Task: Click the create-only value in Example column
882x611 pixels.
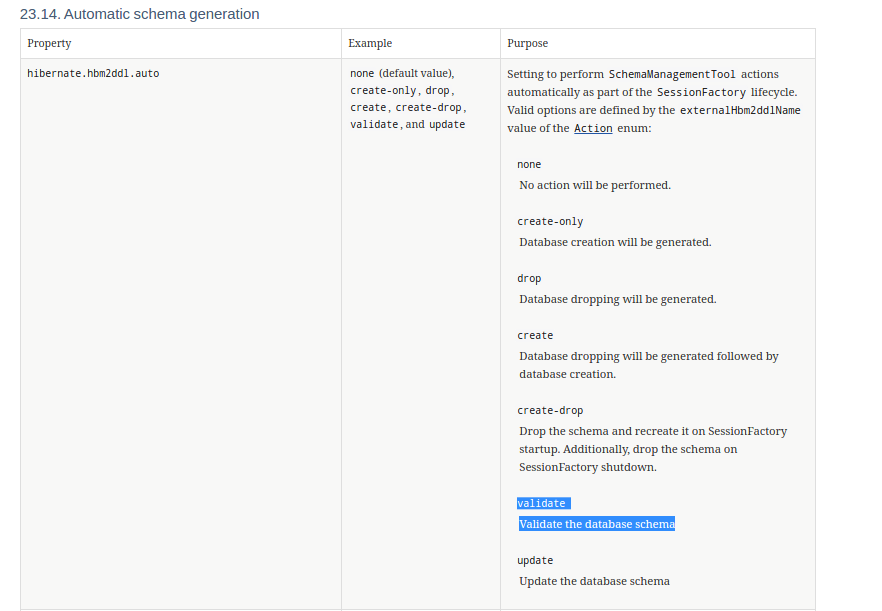Action: 380,90
